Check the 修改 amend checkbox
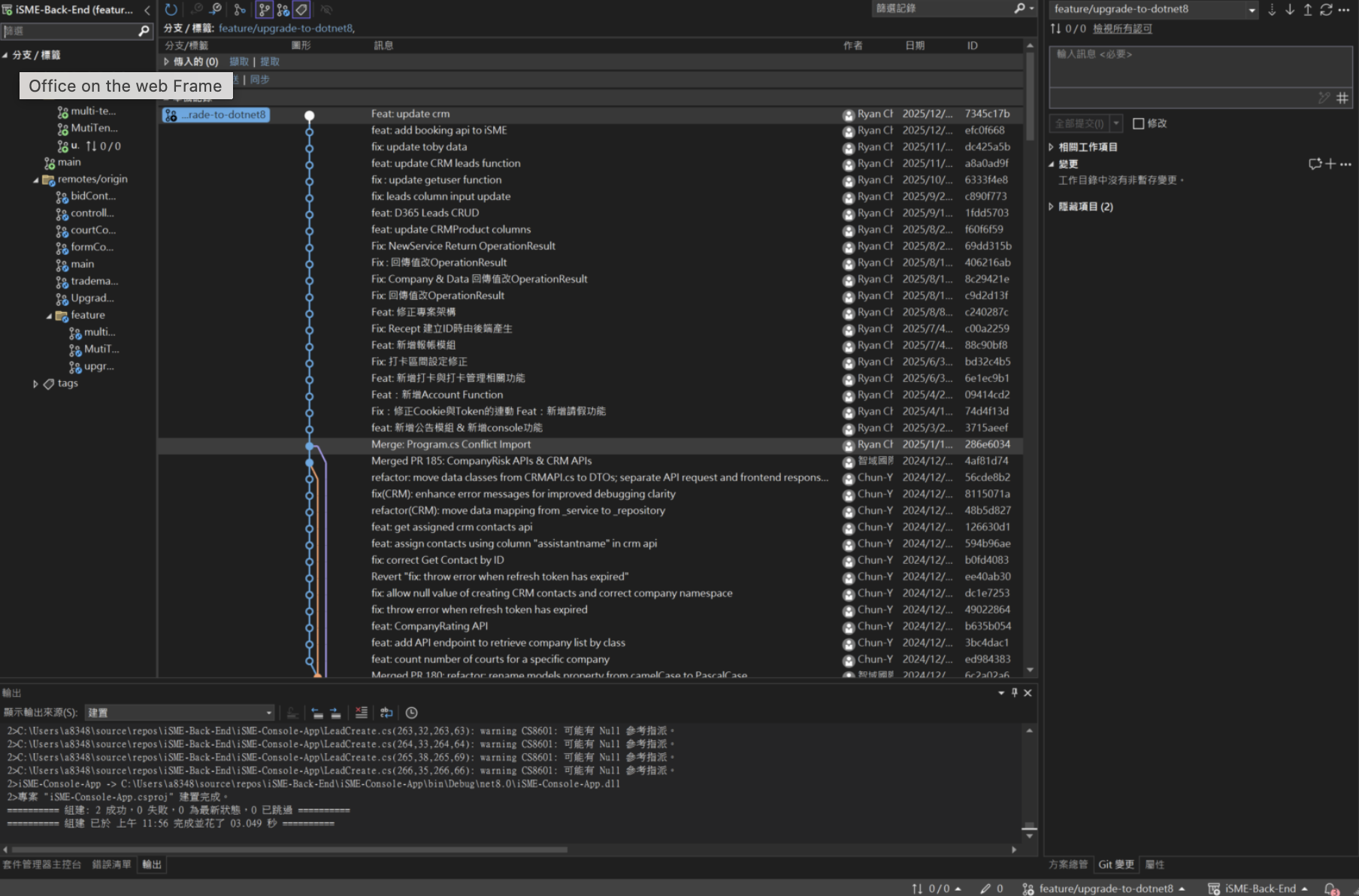The image size is (1359, 896). coord(1139,123)
